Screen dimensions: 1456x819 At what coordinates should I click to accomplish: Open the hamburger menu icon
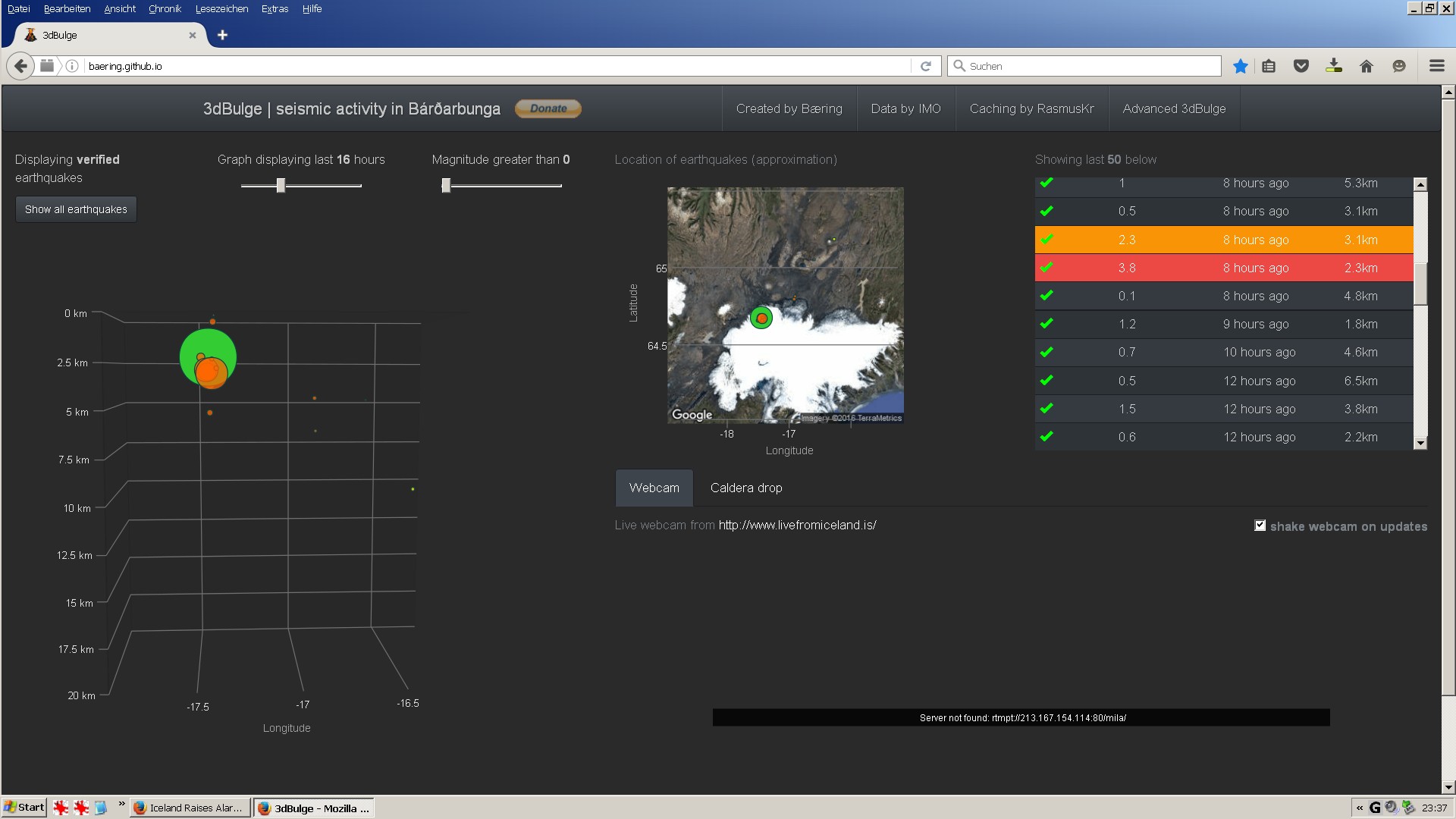[x=1436, y=67]
